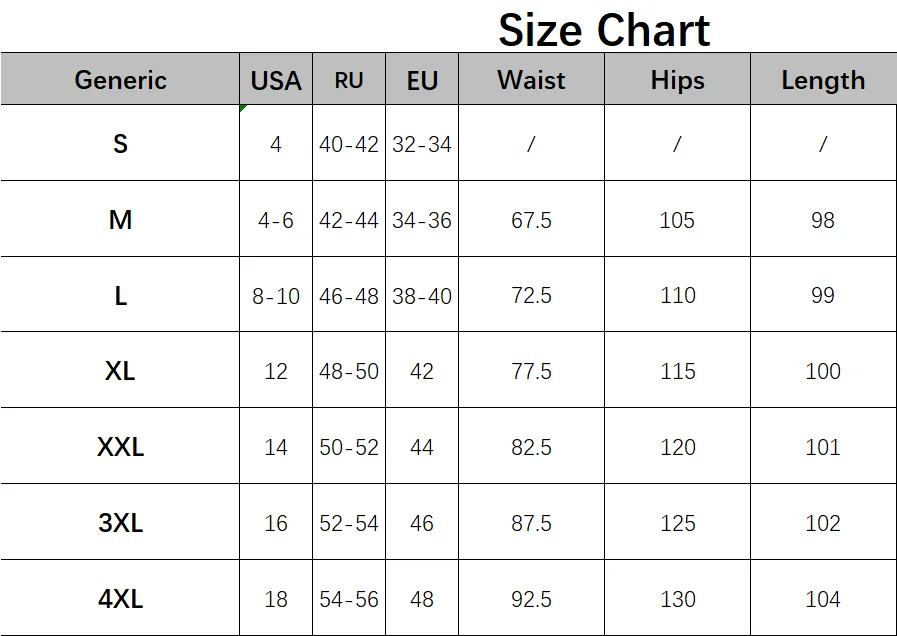
Task: Click the Size Chart title
Action: [604, 30]
